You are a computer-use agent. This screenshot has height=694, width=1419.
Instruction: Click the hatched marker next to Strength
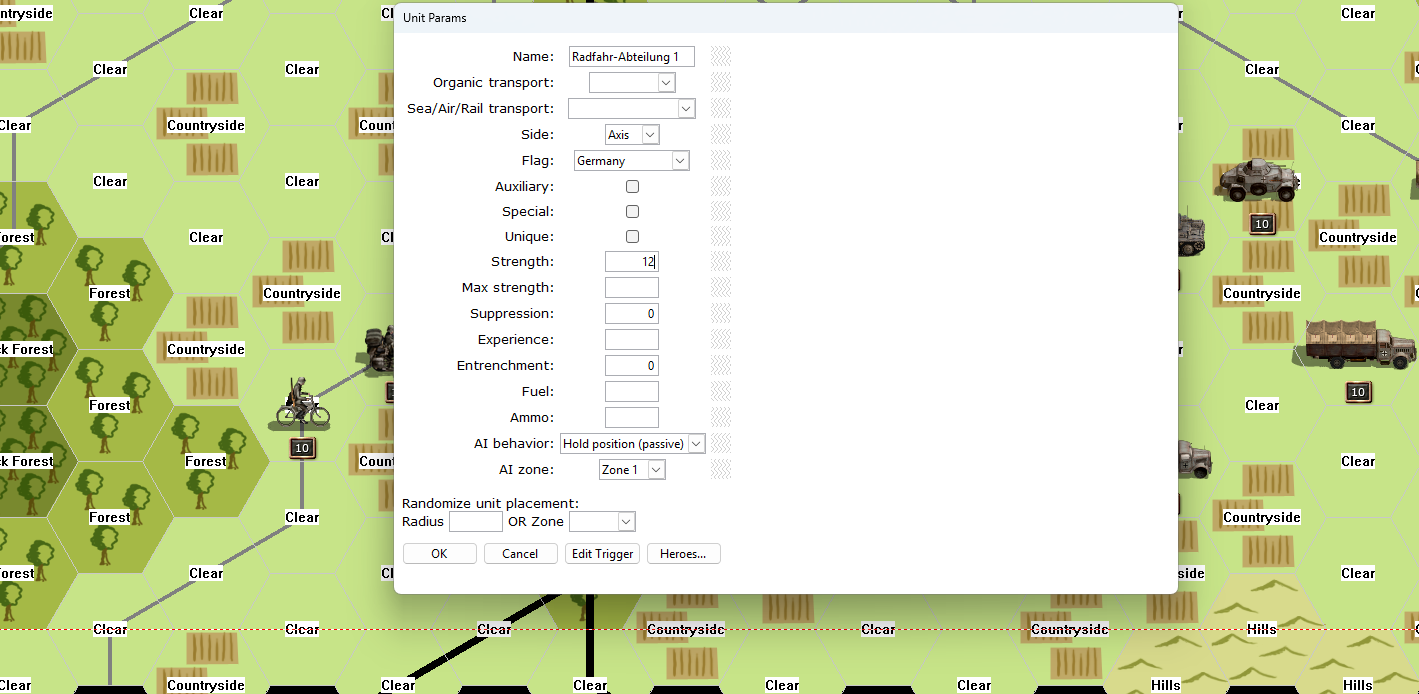tap(721, 262)
